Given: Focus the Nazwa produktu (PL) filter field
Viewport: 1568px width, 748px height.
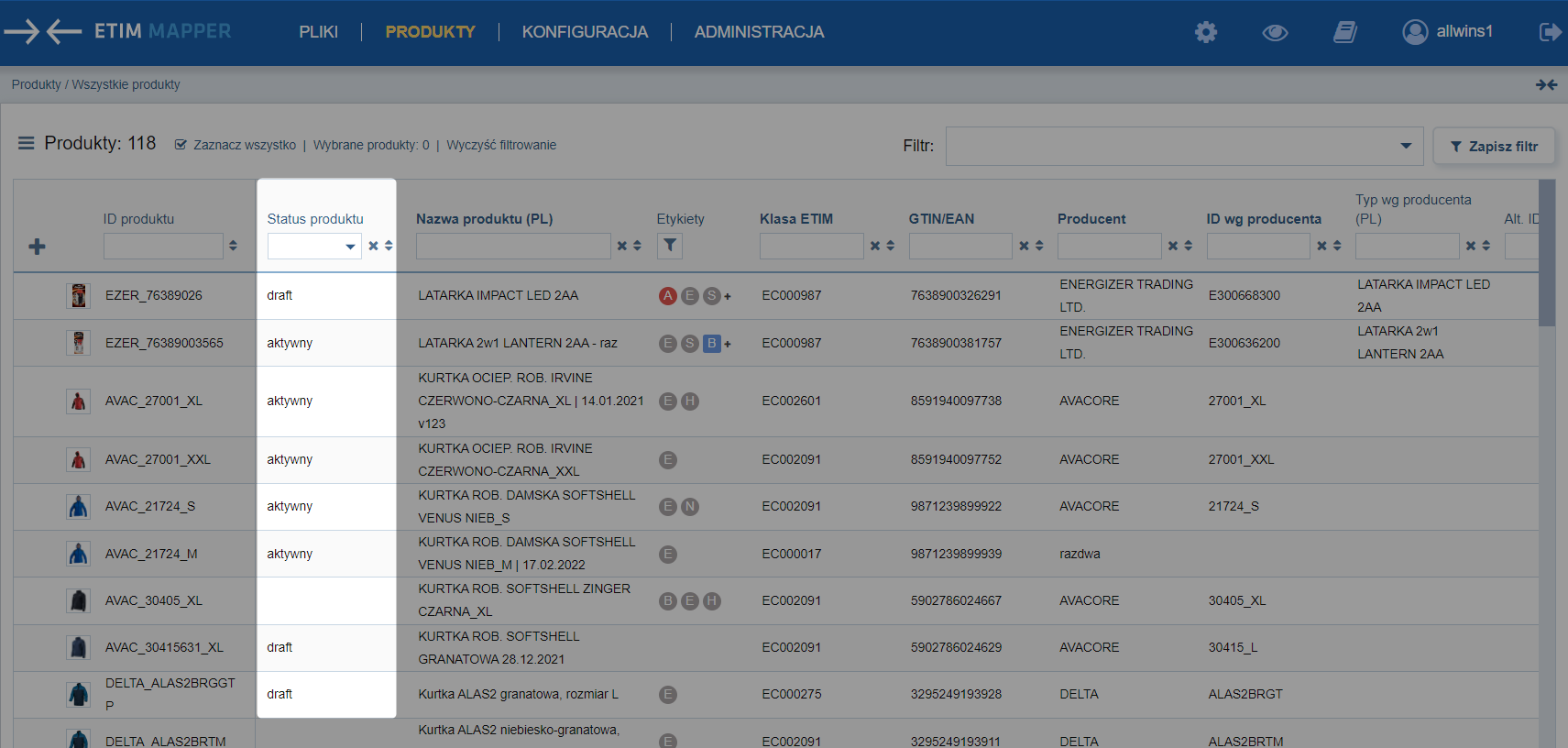Looking at the screenshot, I should coord(513,246).
